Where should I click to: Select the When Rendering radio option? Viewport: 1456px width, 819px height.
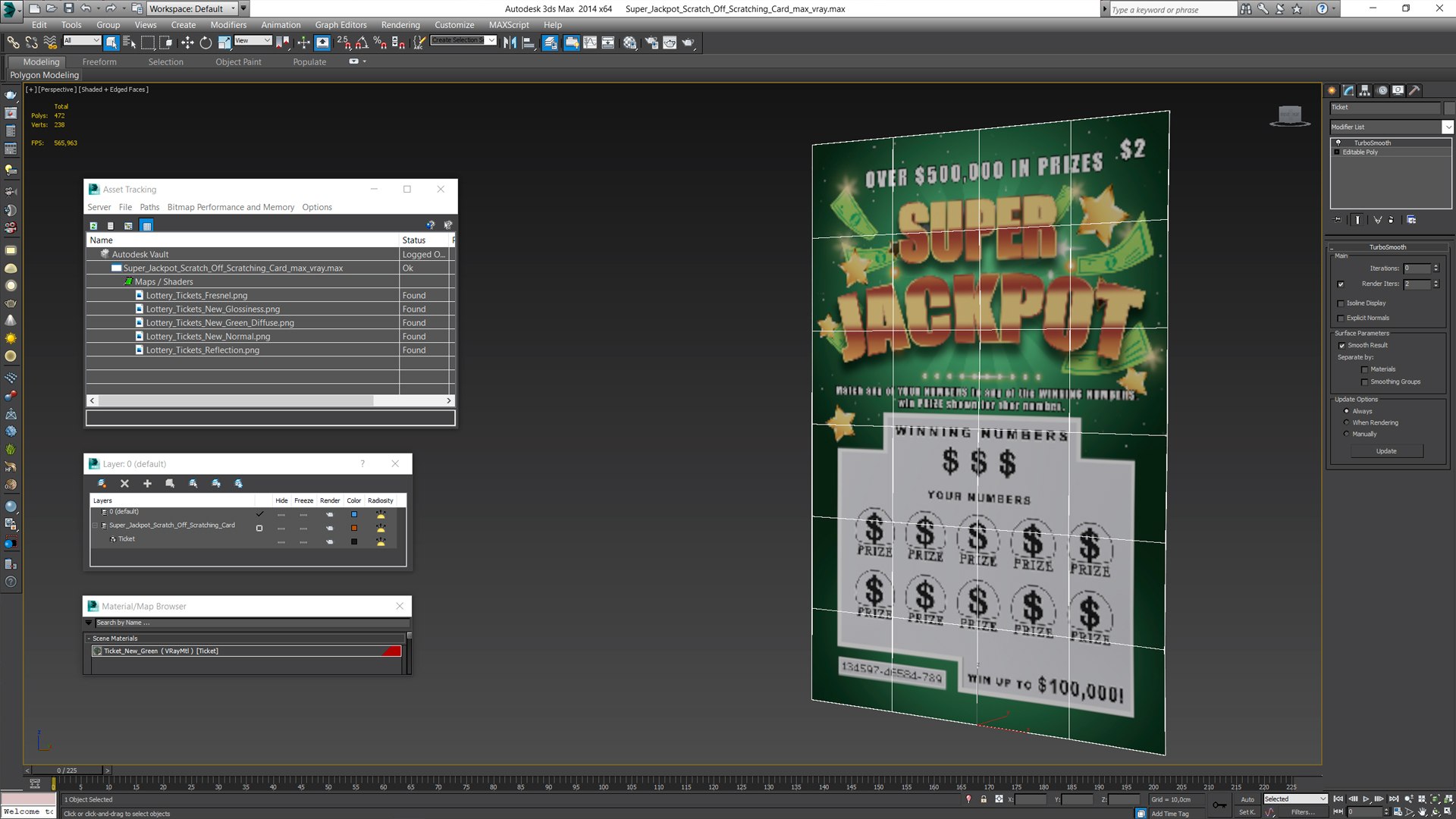1346,422
